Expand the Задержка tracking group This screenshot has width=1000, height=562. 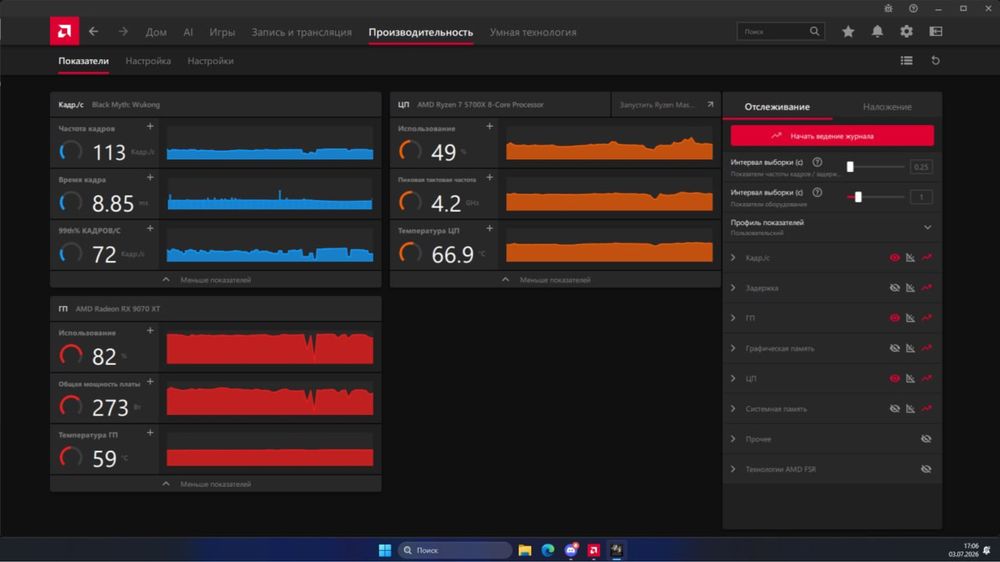point(733,288)
